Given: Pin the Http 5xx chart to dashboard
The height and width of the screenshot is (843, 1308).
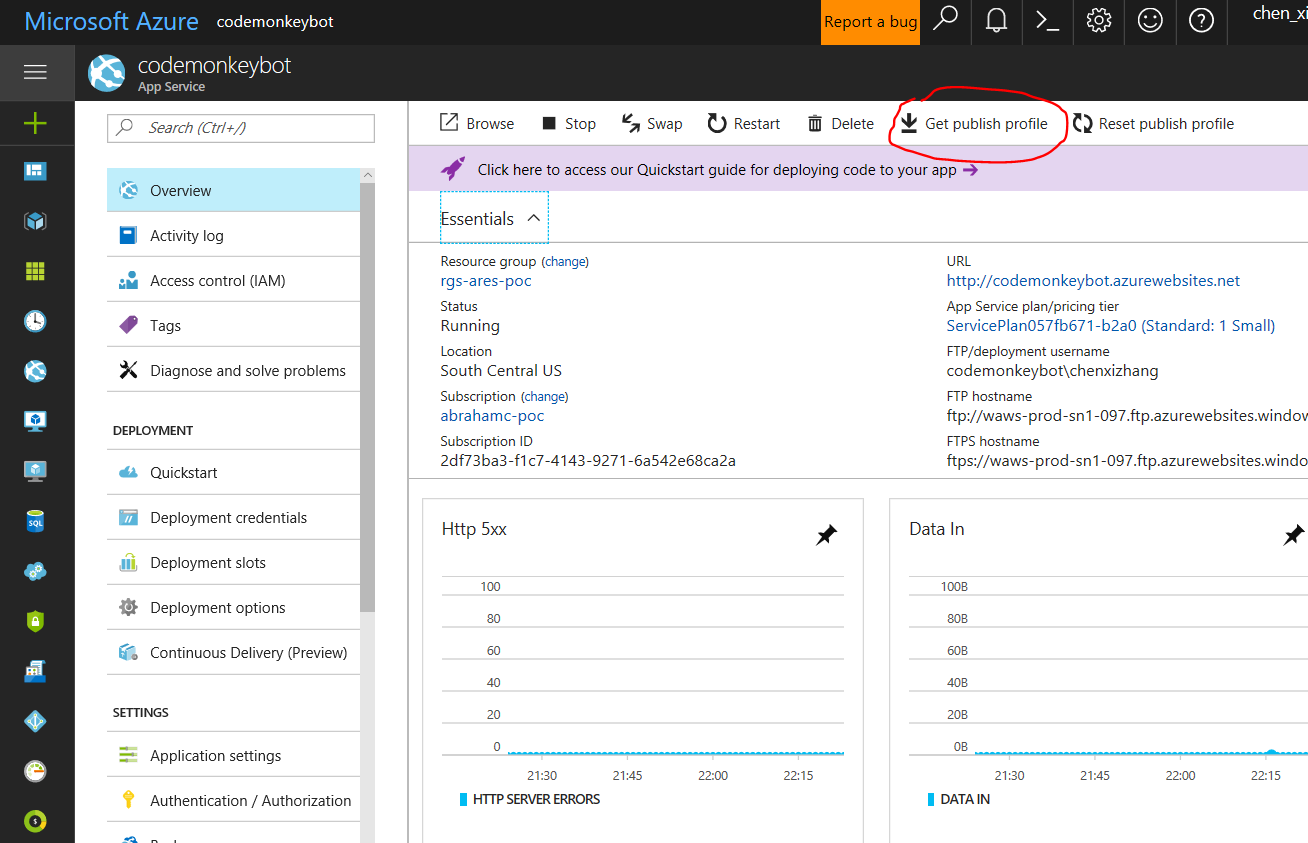Looking at the screenshot, I should tap(826, 535).
